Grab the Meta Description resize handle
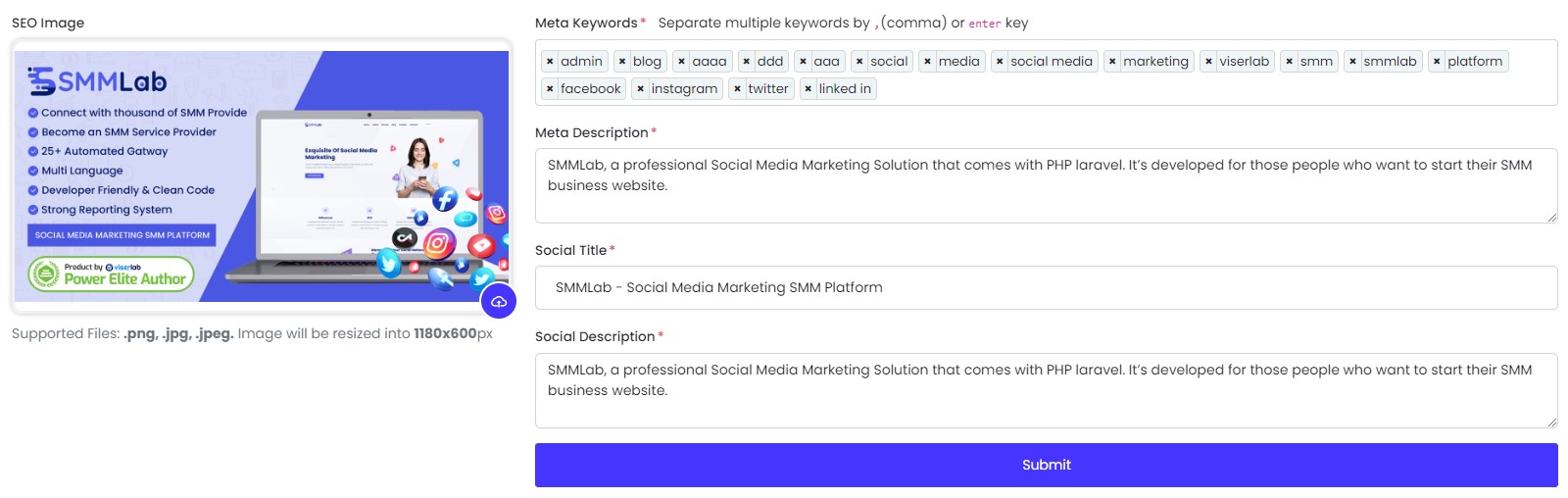 click(x=1551, y=218)
